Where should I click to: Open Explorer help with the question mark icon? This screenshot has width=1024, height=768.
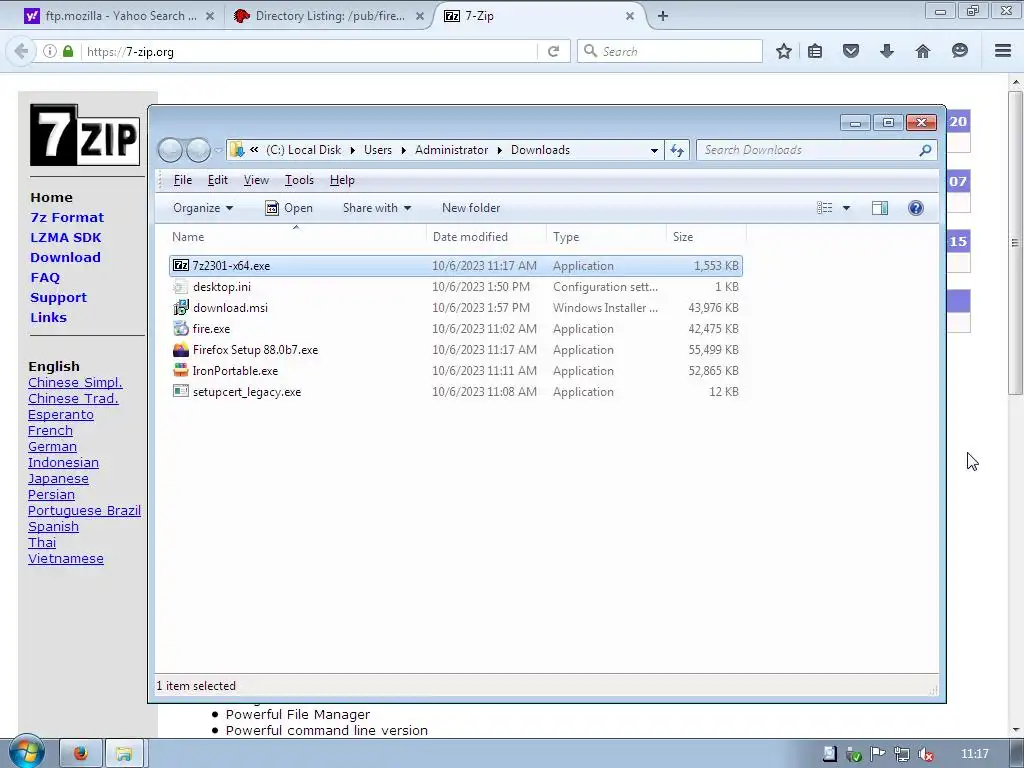click(x=916, y=208)
